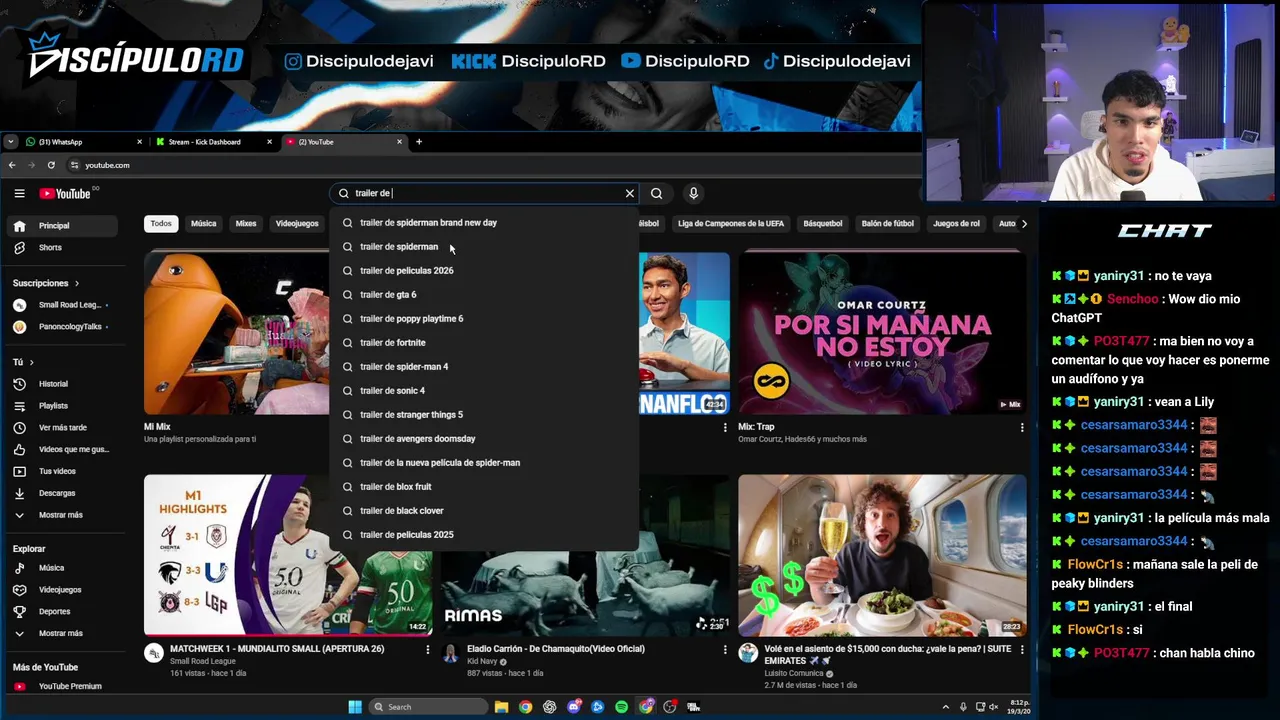This screenshot has height=720, width=1280.
Task: Choose suggestion trailer de poppy playtime 6
Action: pos(484,319)
